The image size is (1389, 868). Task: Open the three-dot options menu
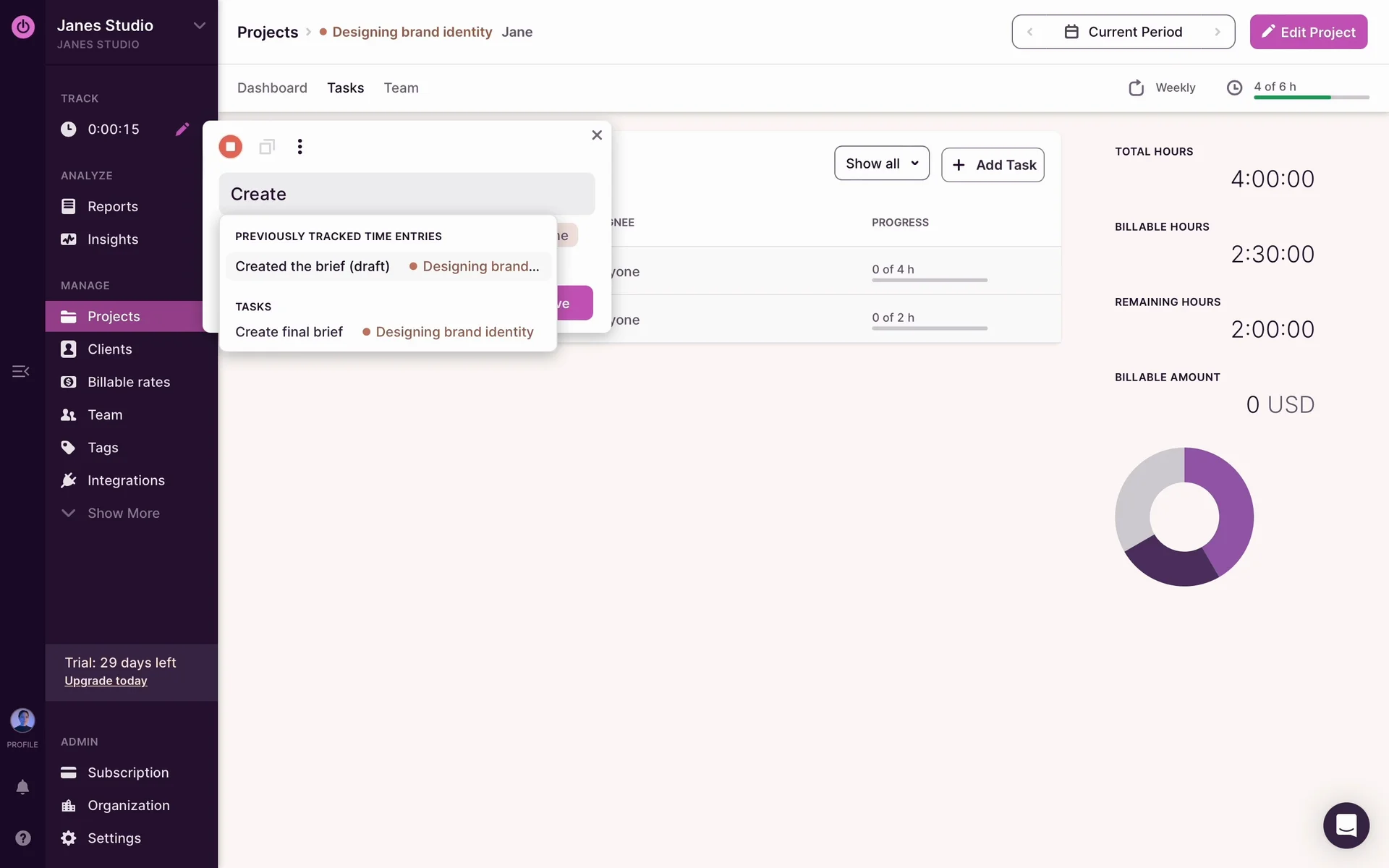(300, 147)
